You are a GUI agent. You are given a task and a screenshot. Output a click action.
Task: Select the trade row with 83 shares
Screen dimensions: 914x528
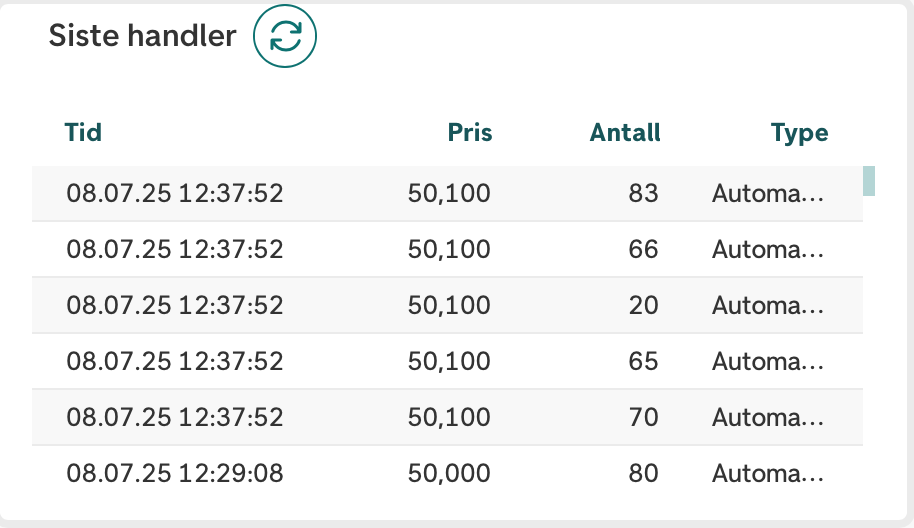coord(447,193)
